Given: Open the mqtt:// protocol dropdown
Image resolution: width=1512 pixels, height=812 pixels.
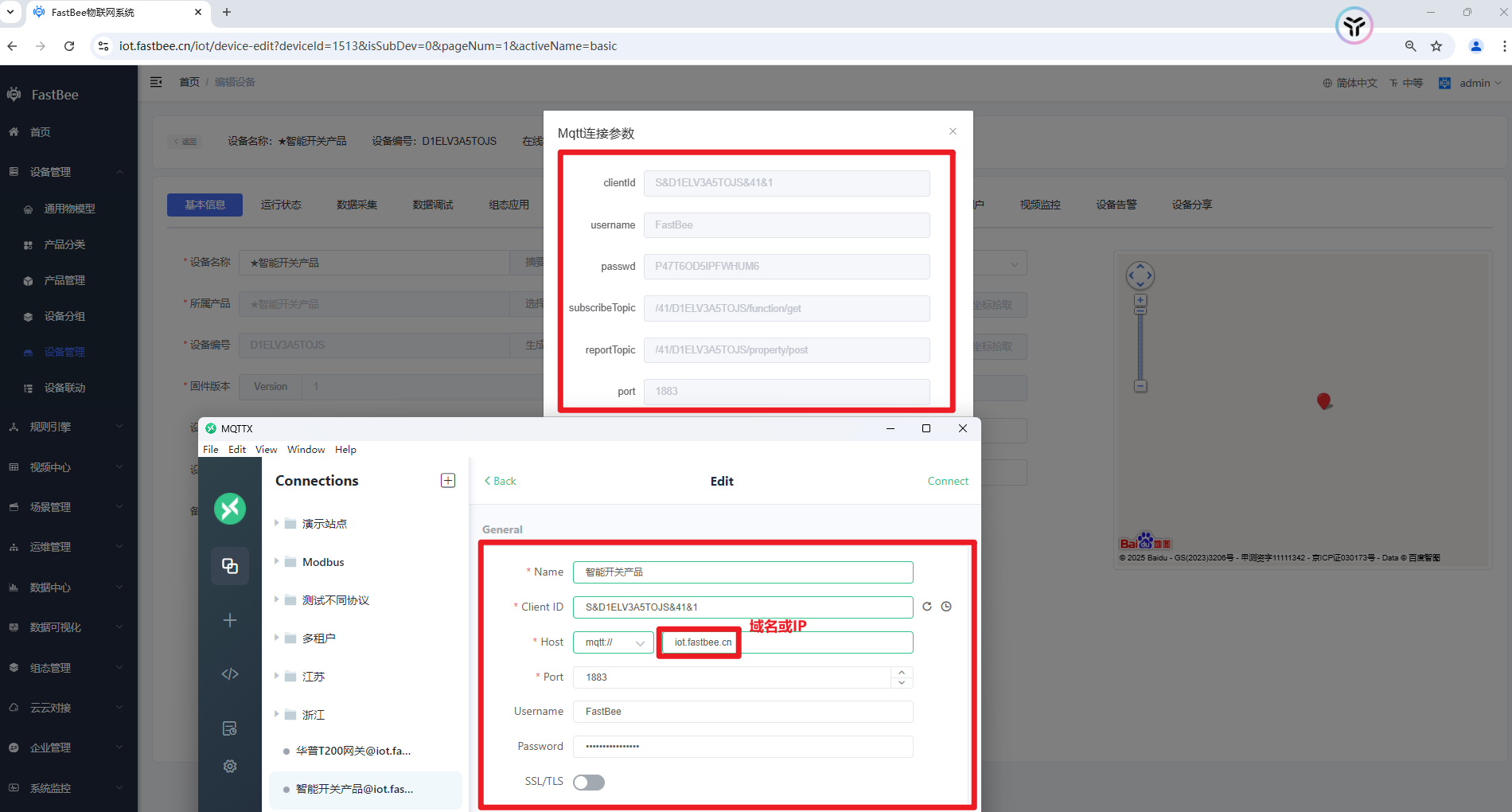Looking at the screenshot, I should point(613,642).
